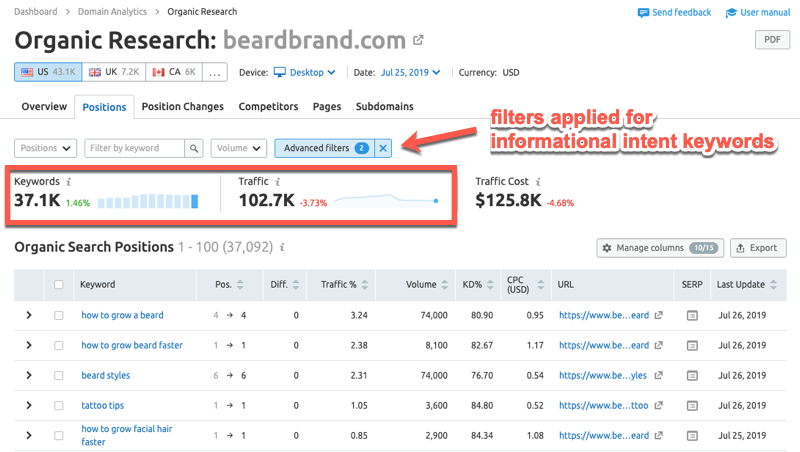
Task: Sort by Traffic % column arrows
Action: click(x=365, y=285)
